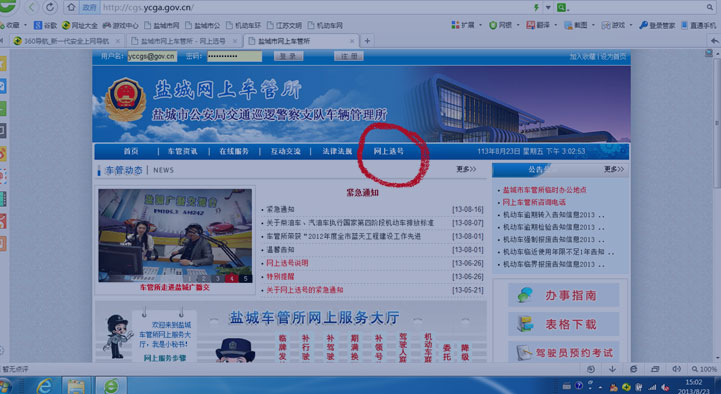Viewport: 721px width, 394px height.
Task: Click the 注册 register button
Action: 349,56
